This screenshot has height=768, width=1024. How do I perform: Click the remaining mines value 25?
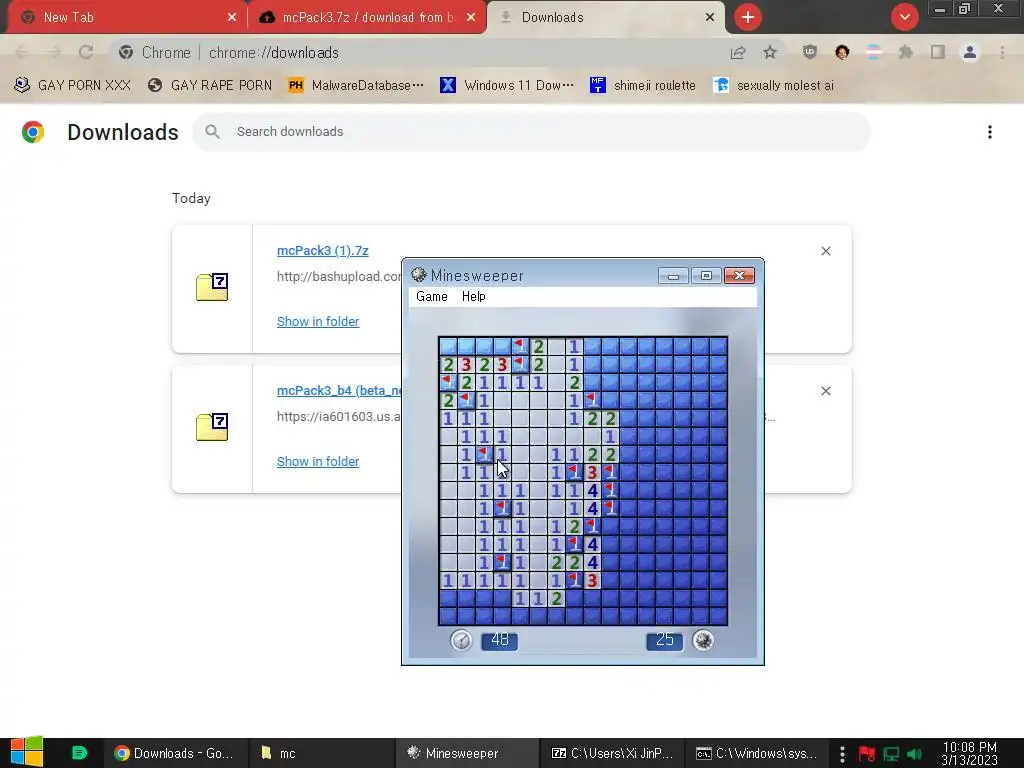(664, 640)
